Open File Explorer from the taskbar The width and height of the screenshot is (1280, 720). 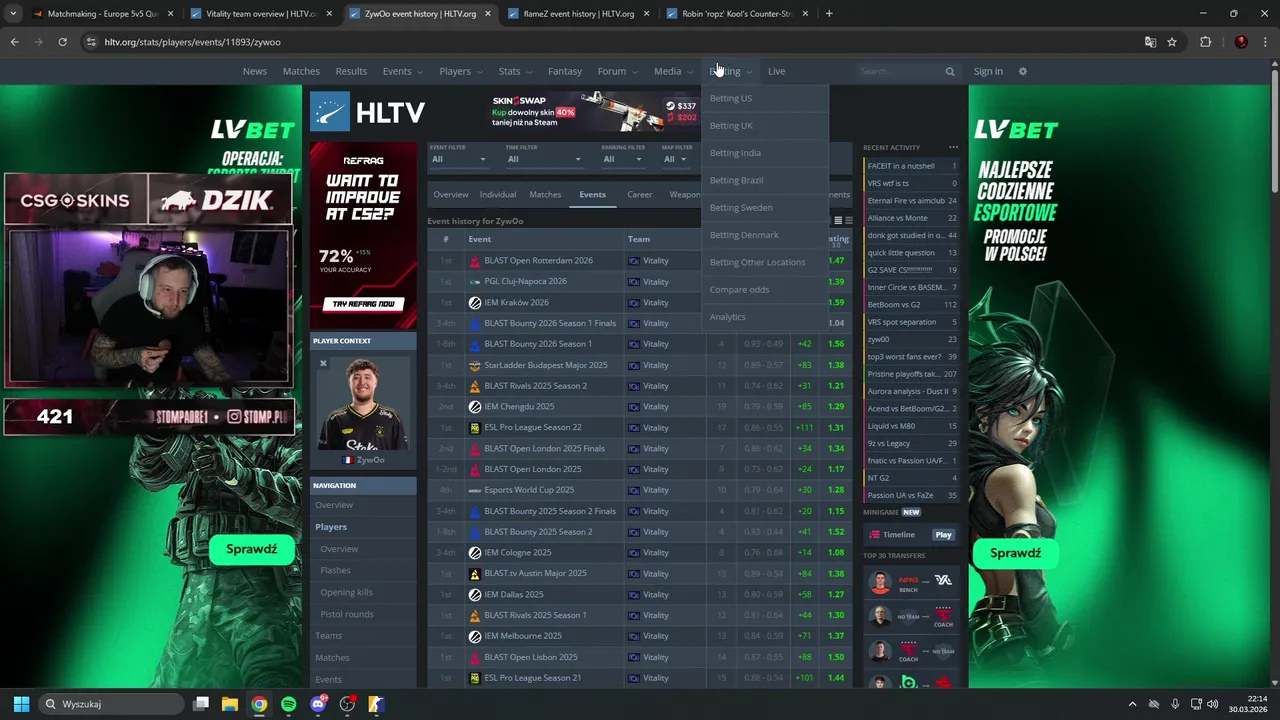pos(229,704)
